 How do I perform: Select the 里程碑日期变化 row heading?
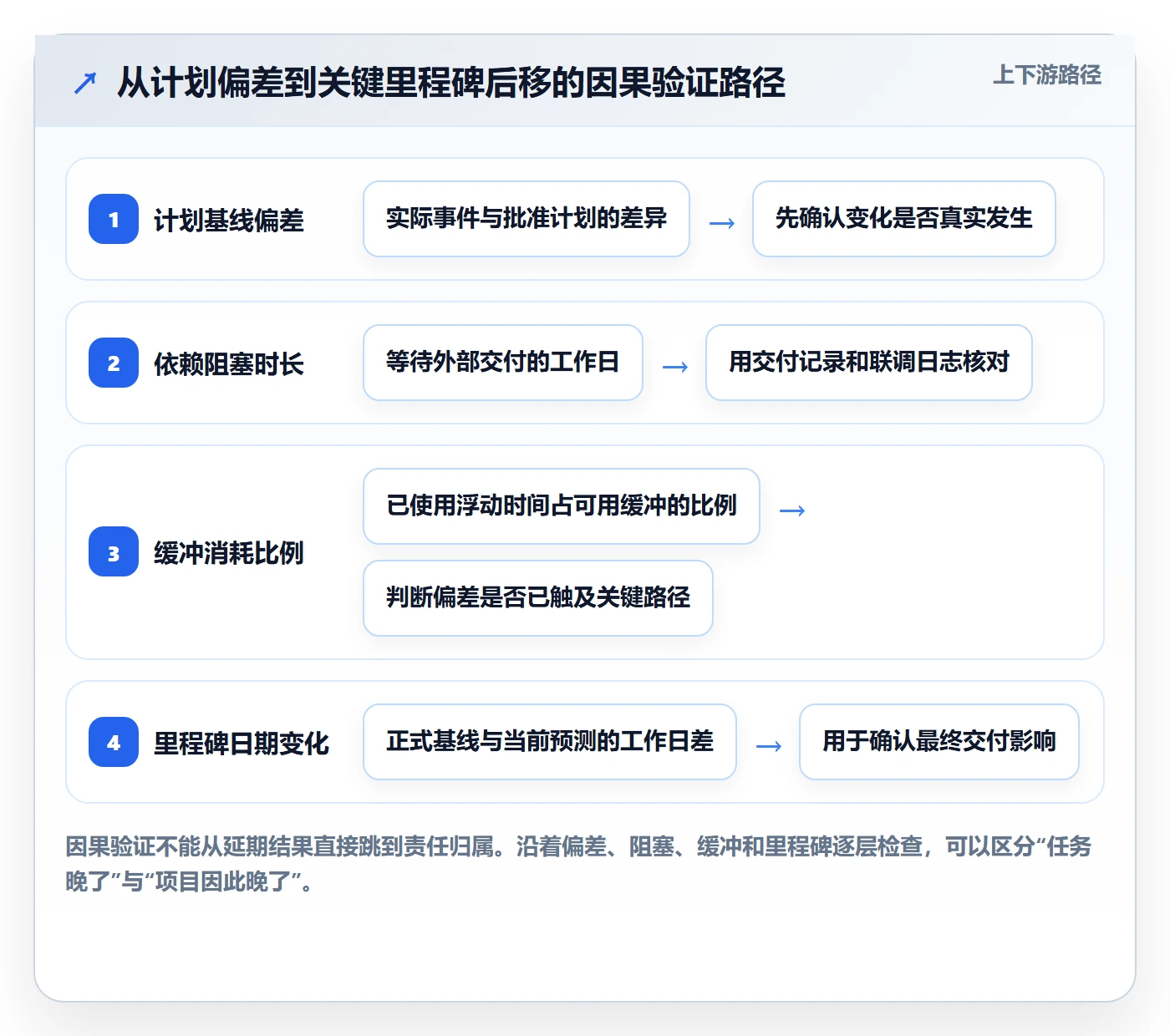pos(242,744)
